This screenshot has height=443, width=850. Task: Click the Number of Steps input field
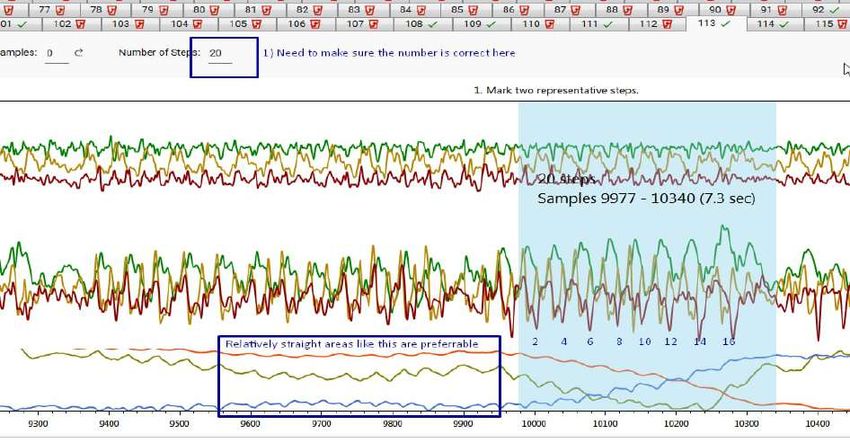[x=218, y=52]
